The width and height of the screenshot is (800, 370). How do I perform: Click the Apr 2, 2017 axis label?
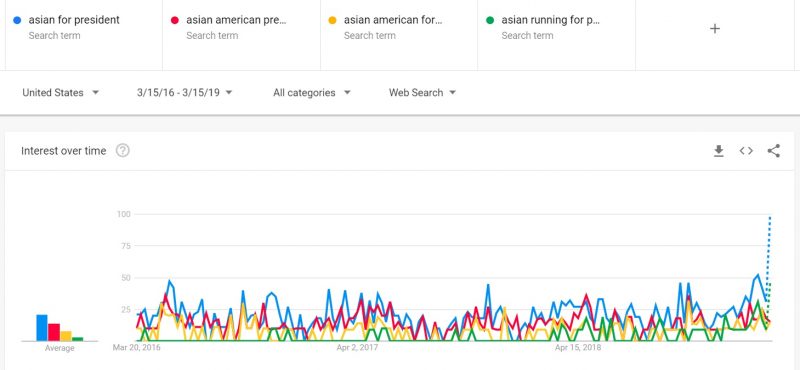tap(357, 348)
